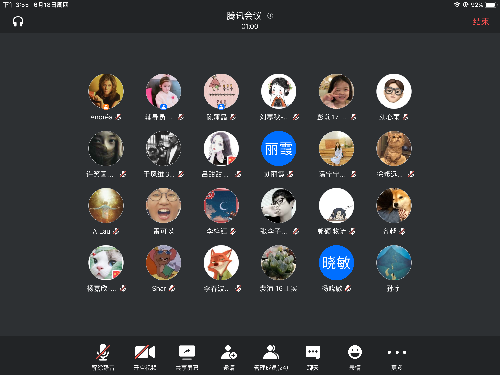Screen dimensions: 500x375
Task: Tap the 腾讯会议 meeting title
Action: coord(244,16)
